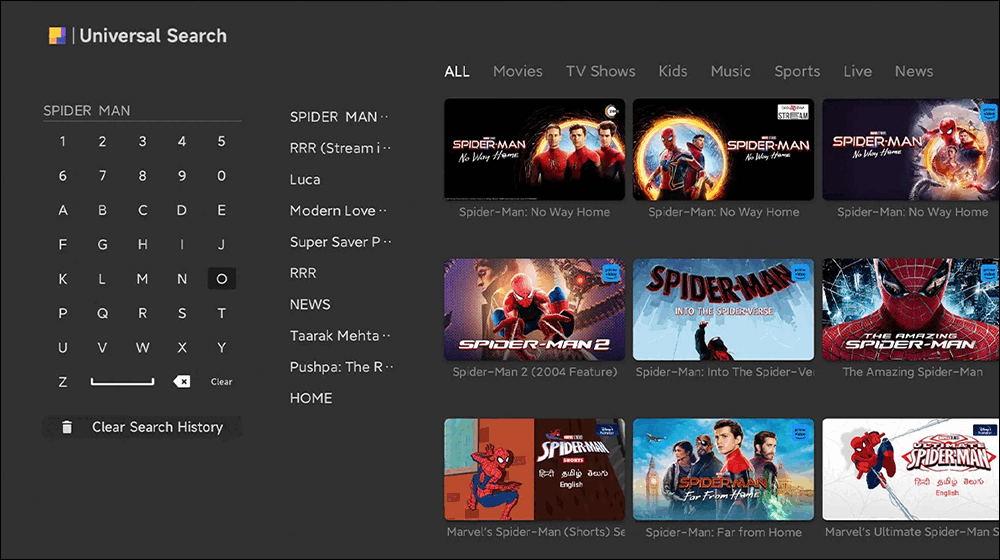Open Marvel's Spider-Man (Shorts) thumbnail
This screenshot has height=560, width=1000.
[534, 469]
